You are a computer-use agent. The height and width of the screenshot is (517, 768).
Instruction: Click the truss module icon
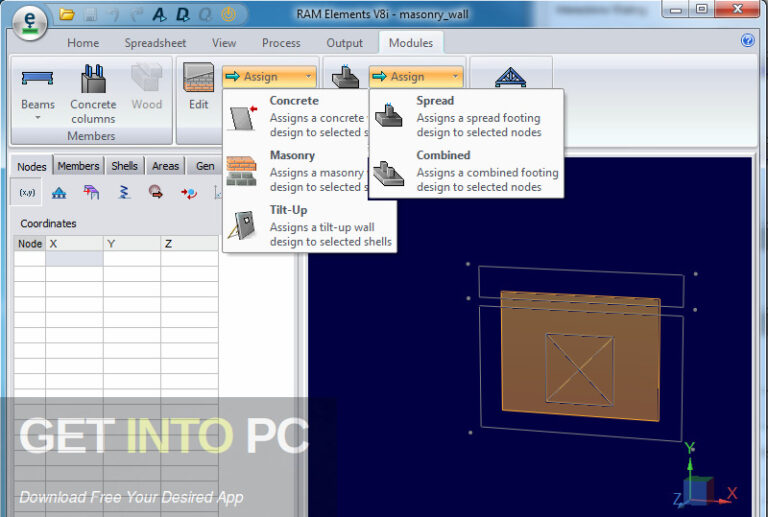click(x=510, y=77)
